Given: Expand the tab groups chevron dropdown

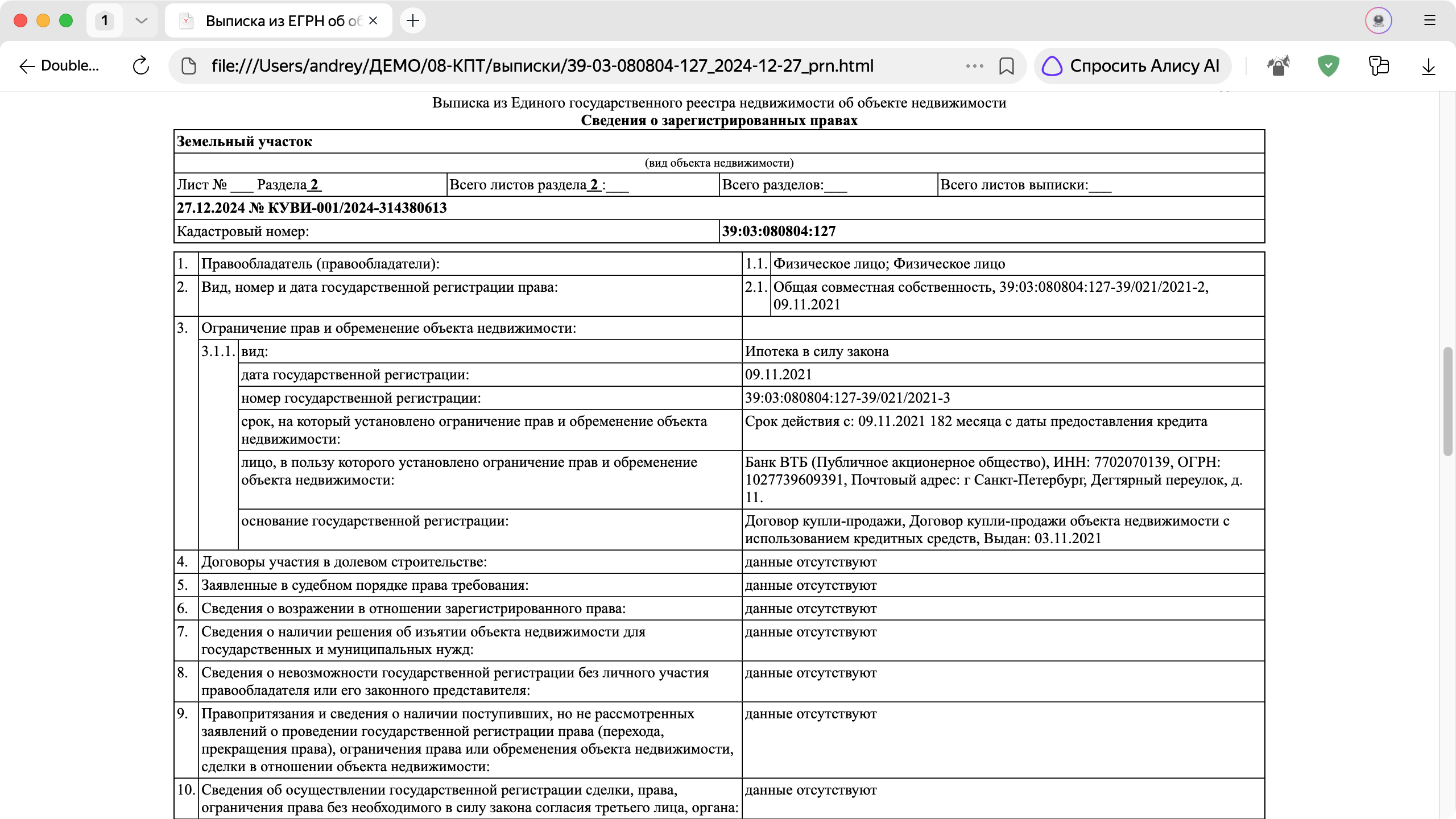Looking at the screenshot, I should [142, 20].
